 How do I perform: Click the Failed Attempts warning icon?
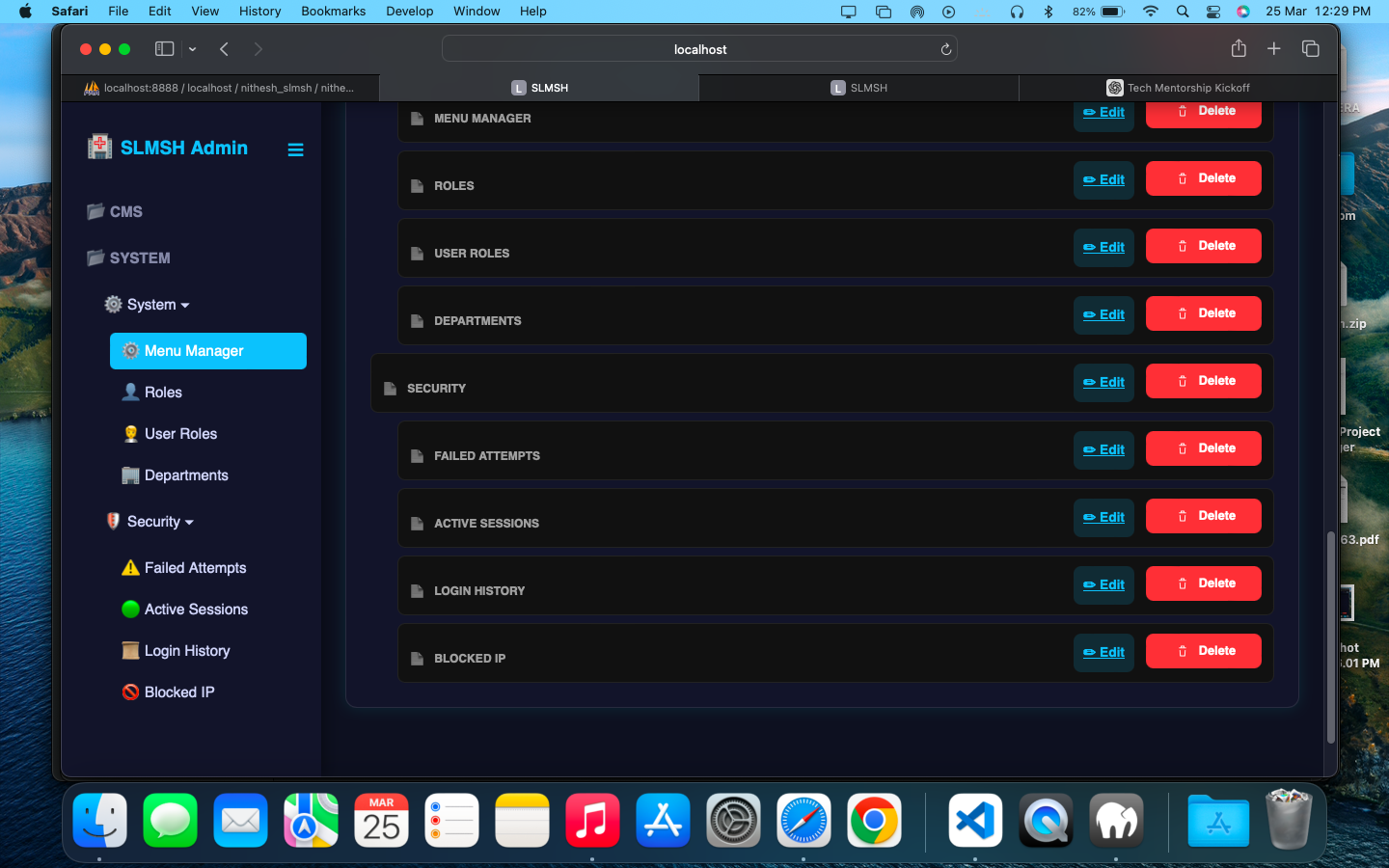click(x=130, y=567)
